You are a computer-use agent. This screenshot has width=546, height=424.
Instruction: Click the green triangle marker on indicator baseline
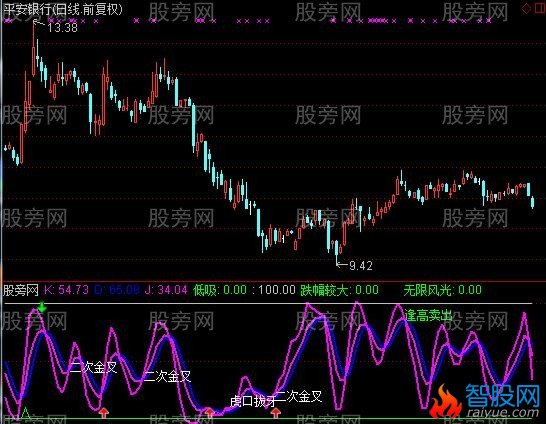pyautogui.click(x=25, y=413)
